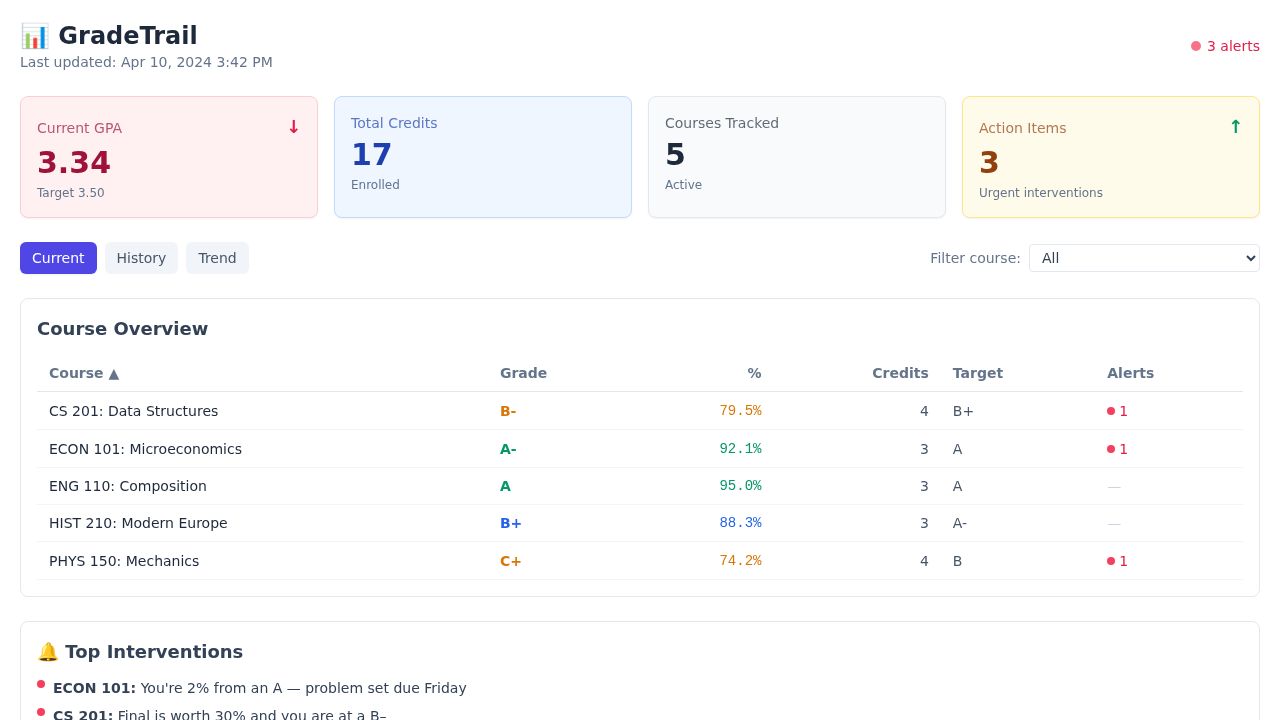Click the GradeTrail bar chart logo icon
The width and height of the screenshot is (1280, 720).
tap(35, 36)
